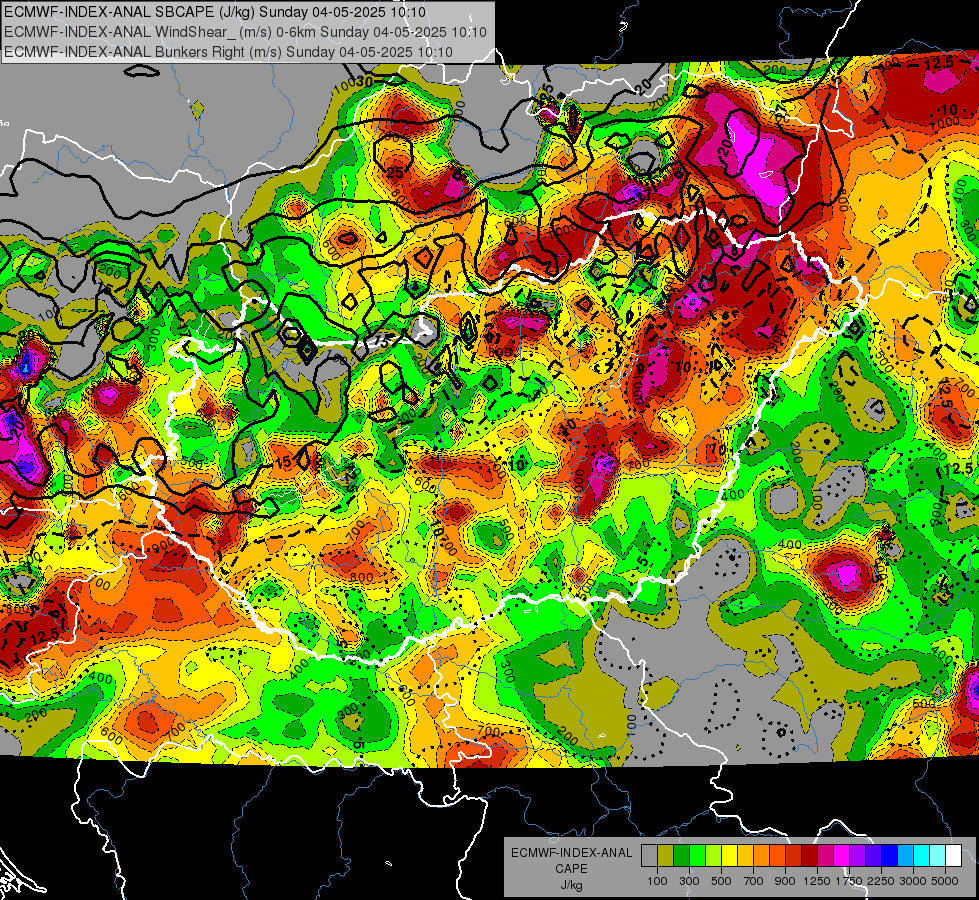Click the J/kg unit label
Screen dimensions: 979x900
(572, 885)
